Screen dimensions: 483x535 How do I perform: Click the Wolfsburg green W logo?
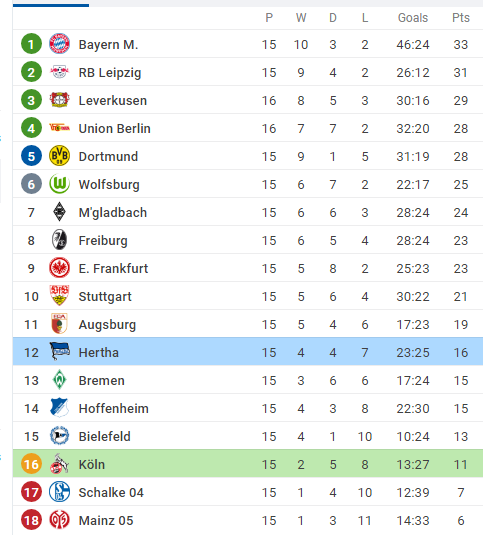click(x=59, y=184)
